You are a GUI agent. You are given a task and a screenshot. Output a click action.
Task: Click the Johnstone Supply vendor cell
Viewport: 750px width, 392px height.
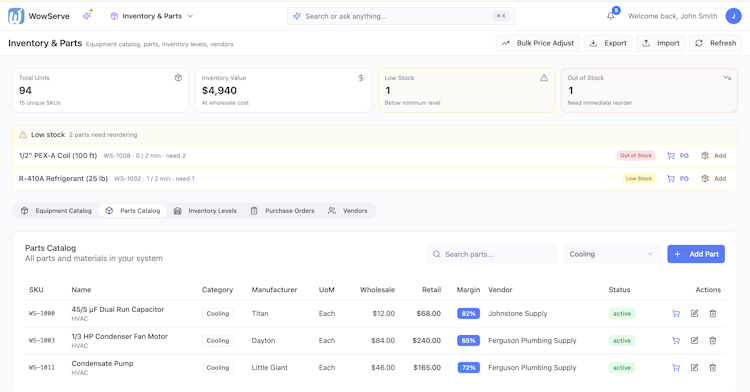(x=518, y=314)
